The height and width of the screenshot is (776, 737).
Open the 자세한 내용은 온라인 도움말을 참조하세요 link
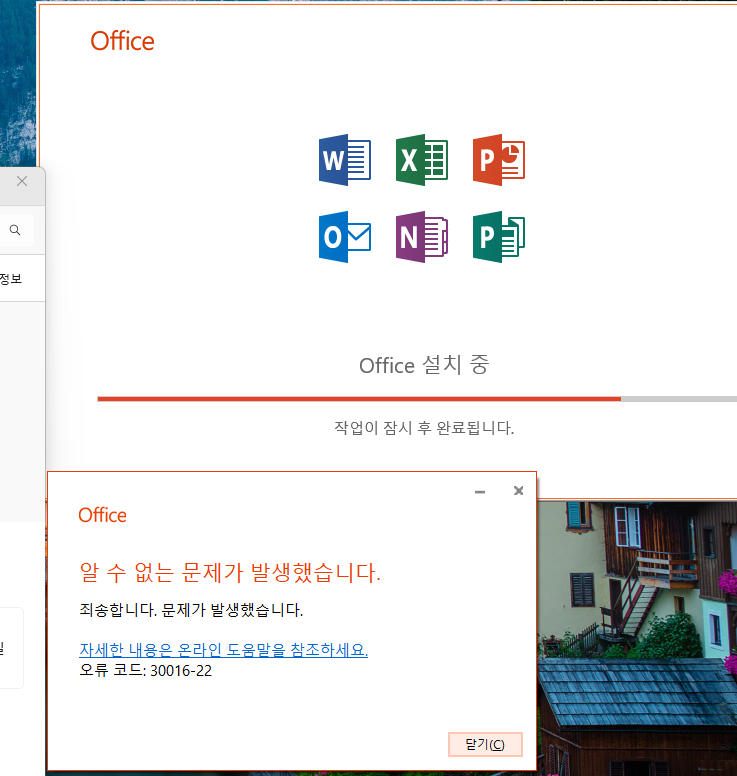[x=224, y=649]
